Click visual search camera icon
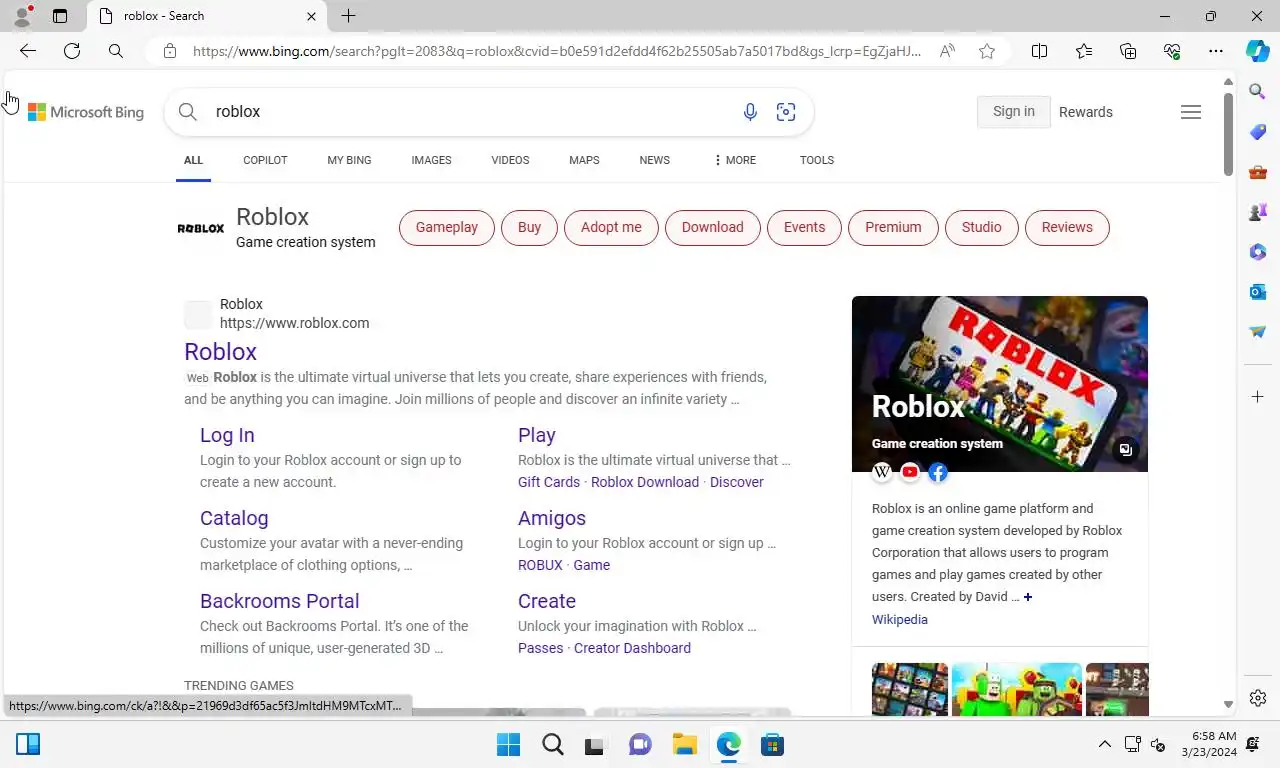This screenshot has width=1280, height=768. click(x=786, y=112)
